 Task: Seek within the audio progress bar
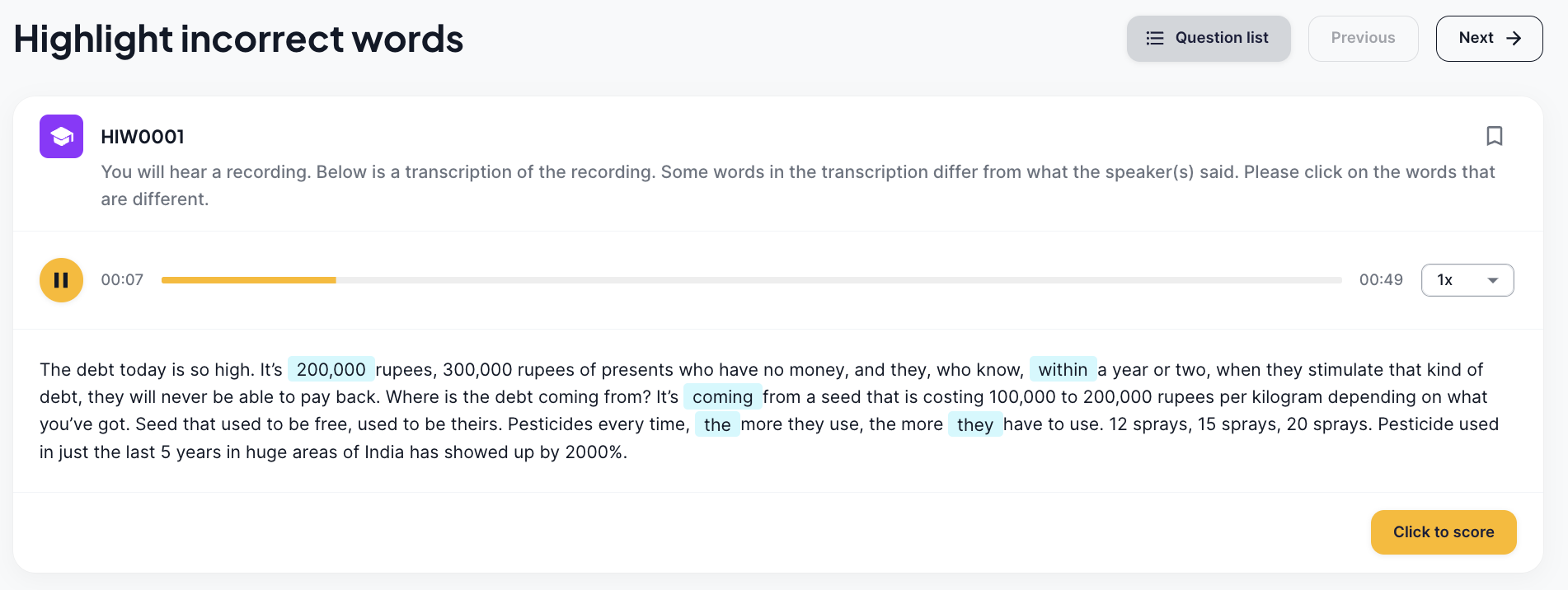751,280
